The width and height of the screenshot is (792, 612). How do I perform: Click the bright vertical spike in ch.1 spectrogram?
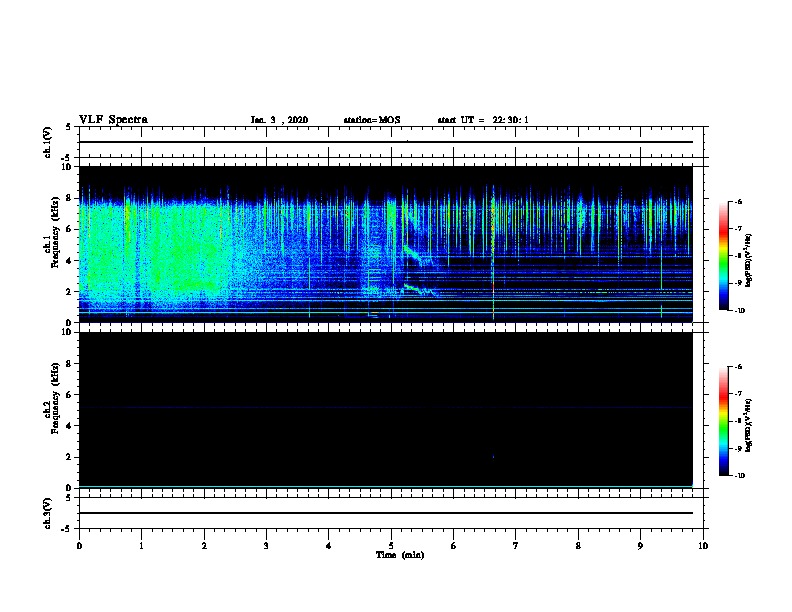click(493, 252)
